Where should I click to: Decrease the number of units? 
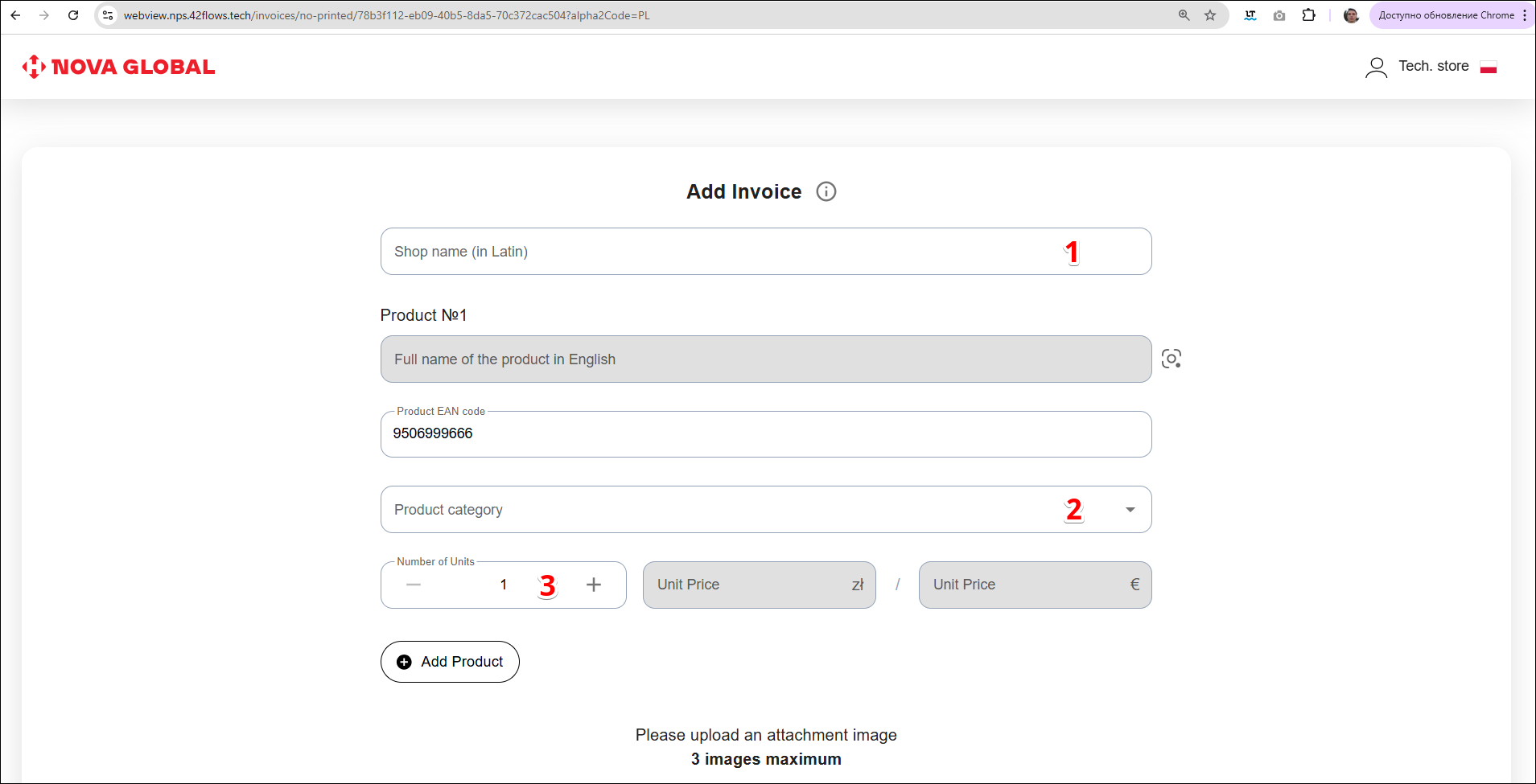tap(414, 585)
